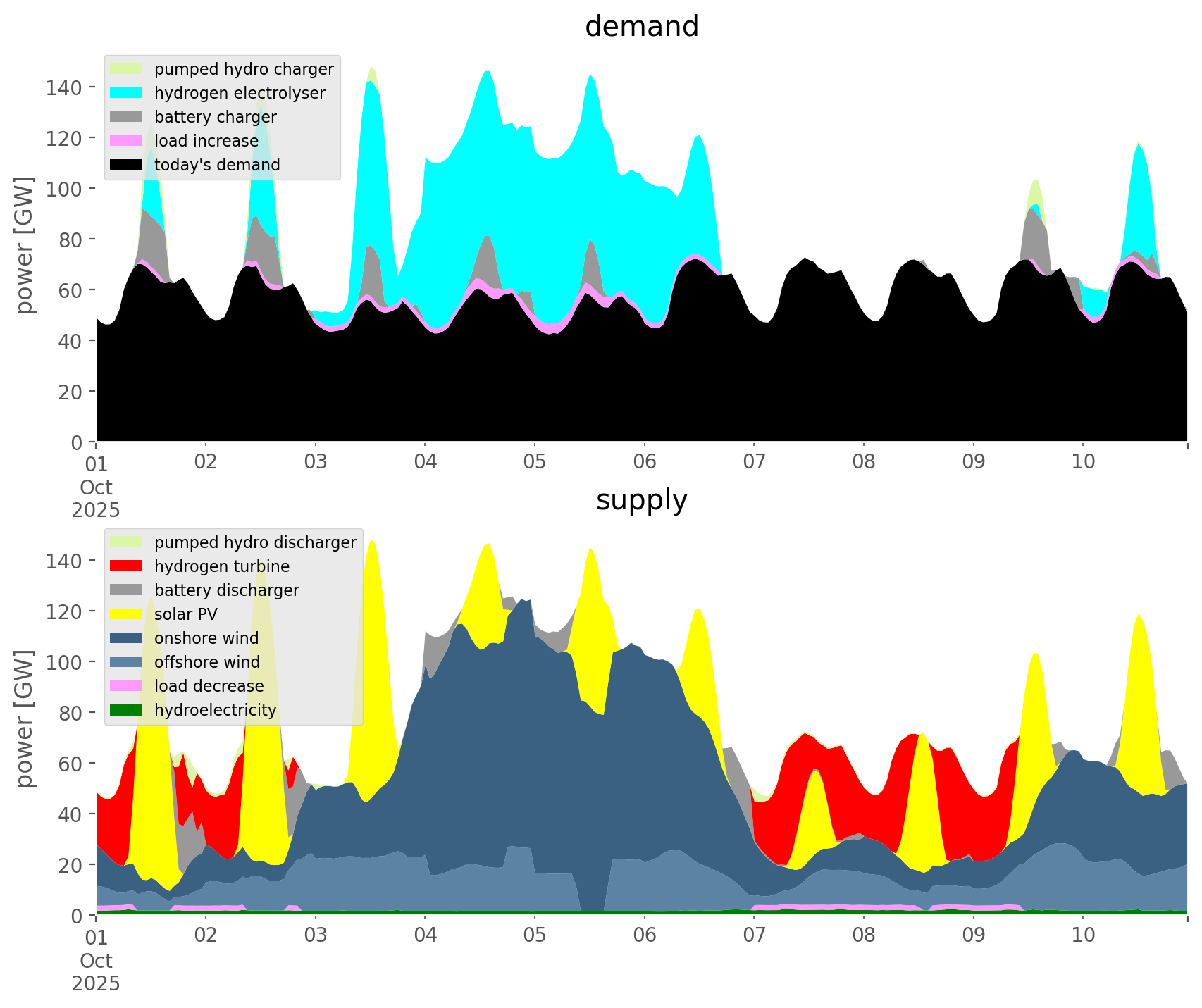Viewport: 1202px width, 1008px height.
Task: Click the "demand" chart title
Action: pyautogui.click(x=641, y=27)
